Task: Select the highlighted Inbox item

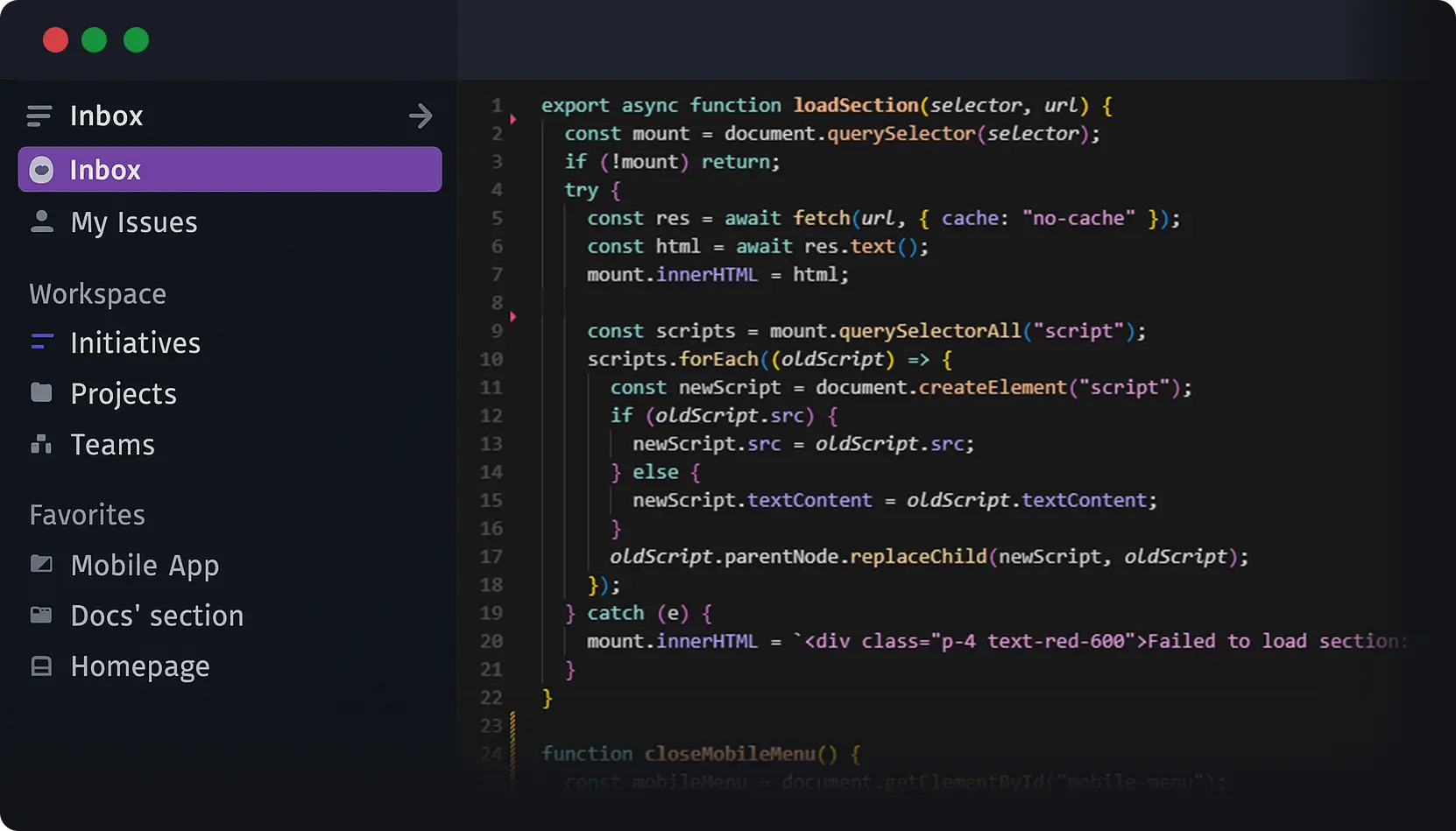Action: coord(230,170)
